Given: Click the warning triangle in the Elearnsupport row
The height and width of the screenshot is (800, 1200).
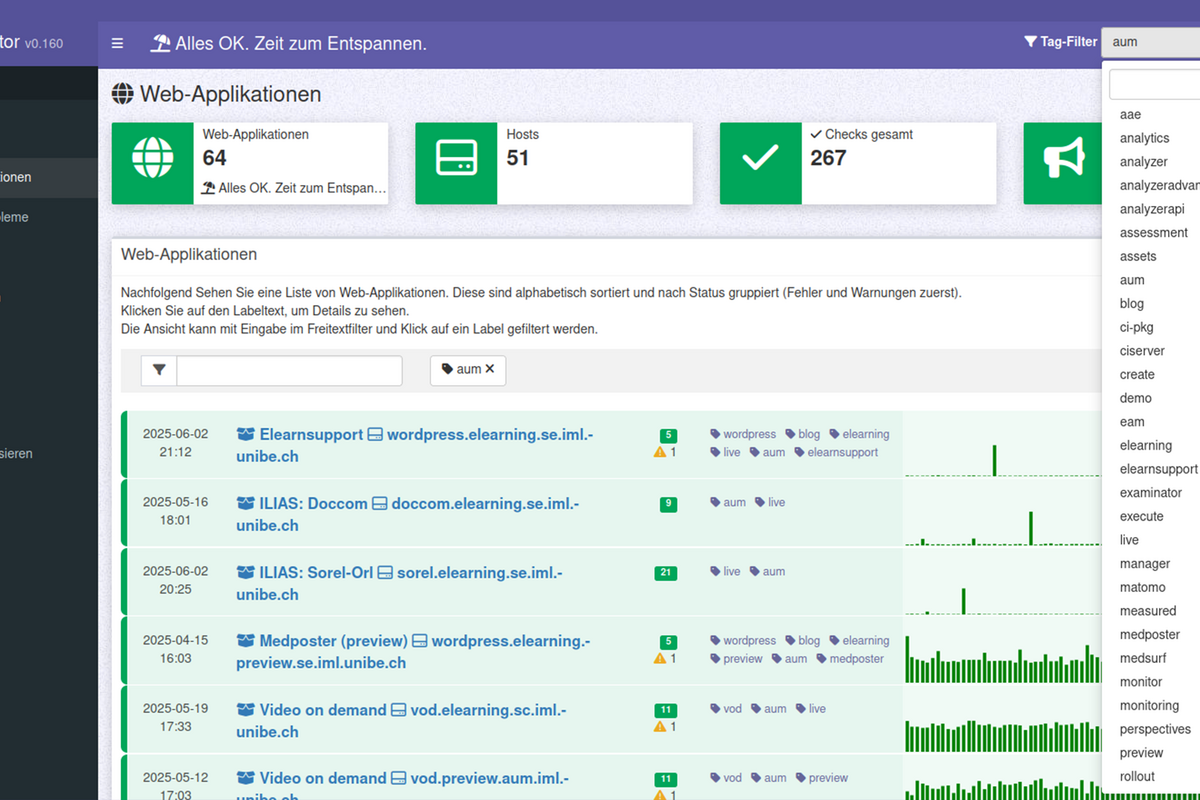Looking at the screenshot, I should [x=659, y=452].
